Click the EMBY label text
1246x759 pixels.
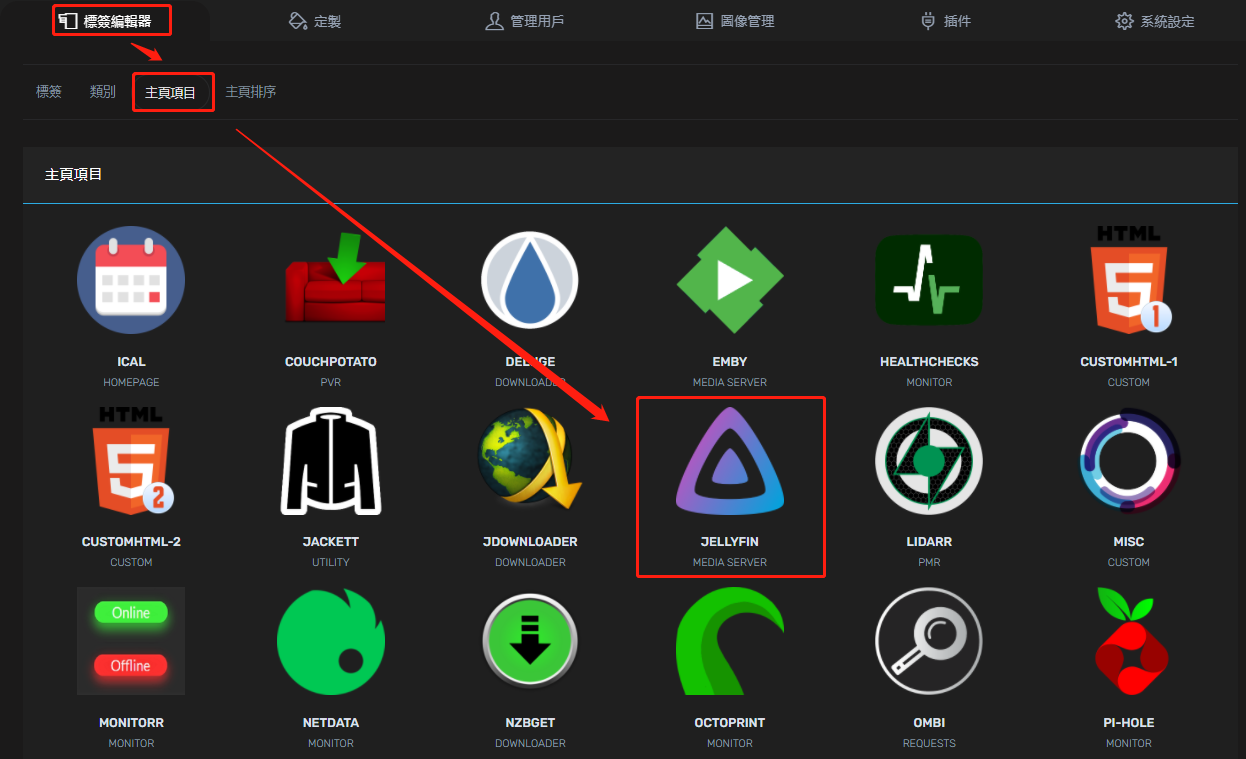pyautogui.click(x=730, y=362)
